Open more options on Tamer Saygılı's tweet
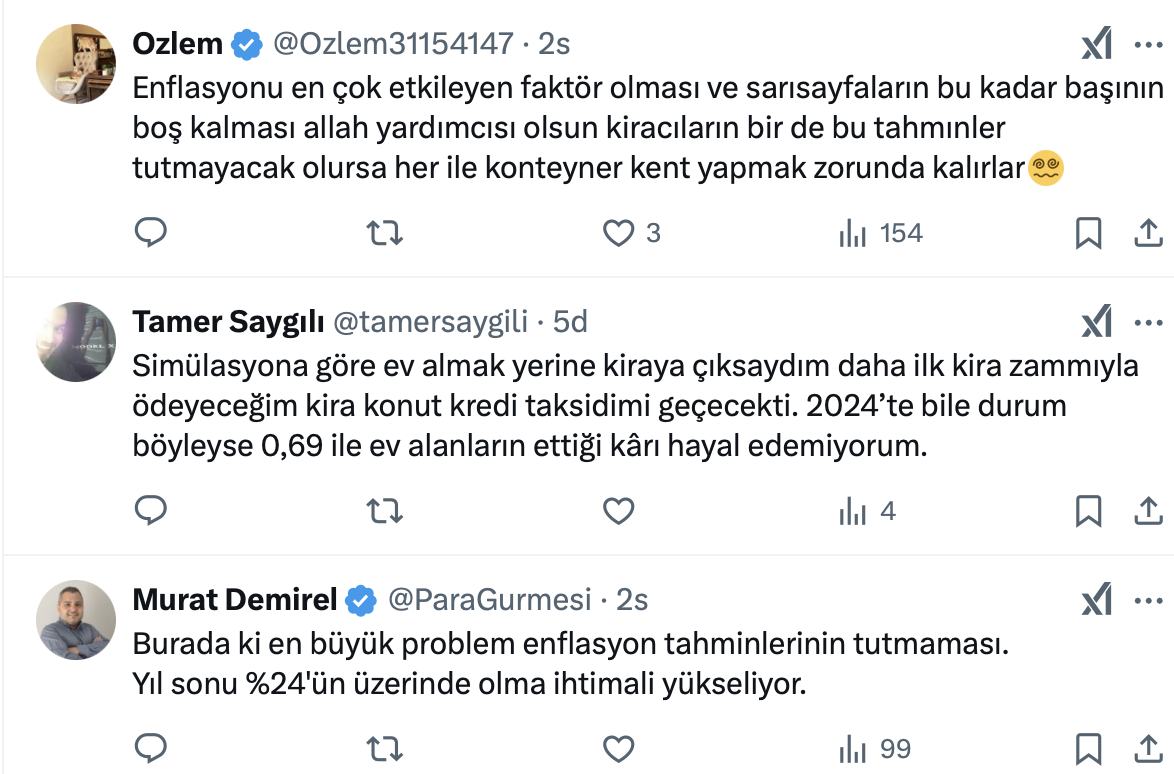Viewport: 1174px width, 774px height. coord(1147,322)
